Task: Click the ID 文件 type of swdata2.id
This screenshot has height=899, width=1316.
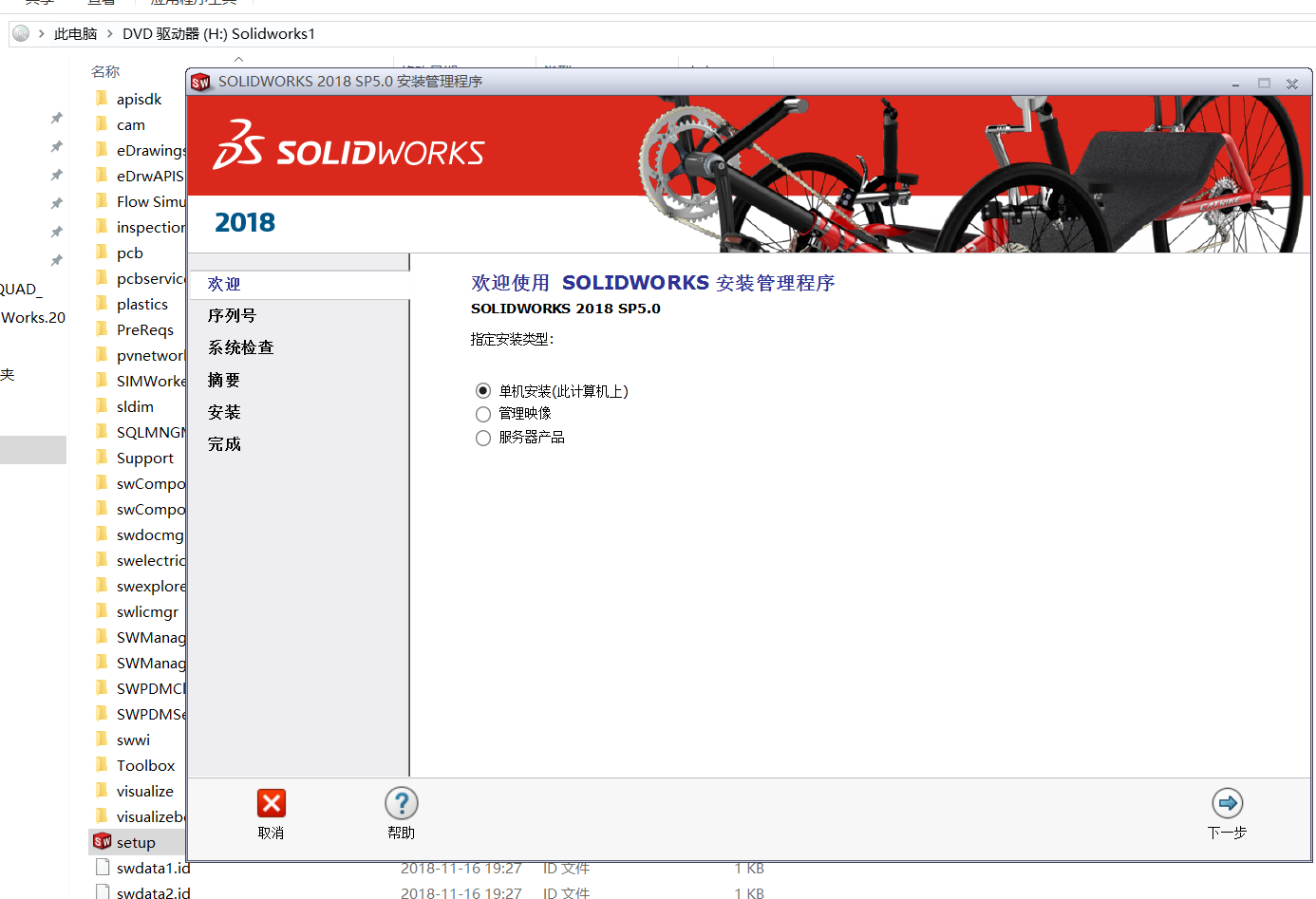Action: (566, 893)
